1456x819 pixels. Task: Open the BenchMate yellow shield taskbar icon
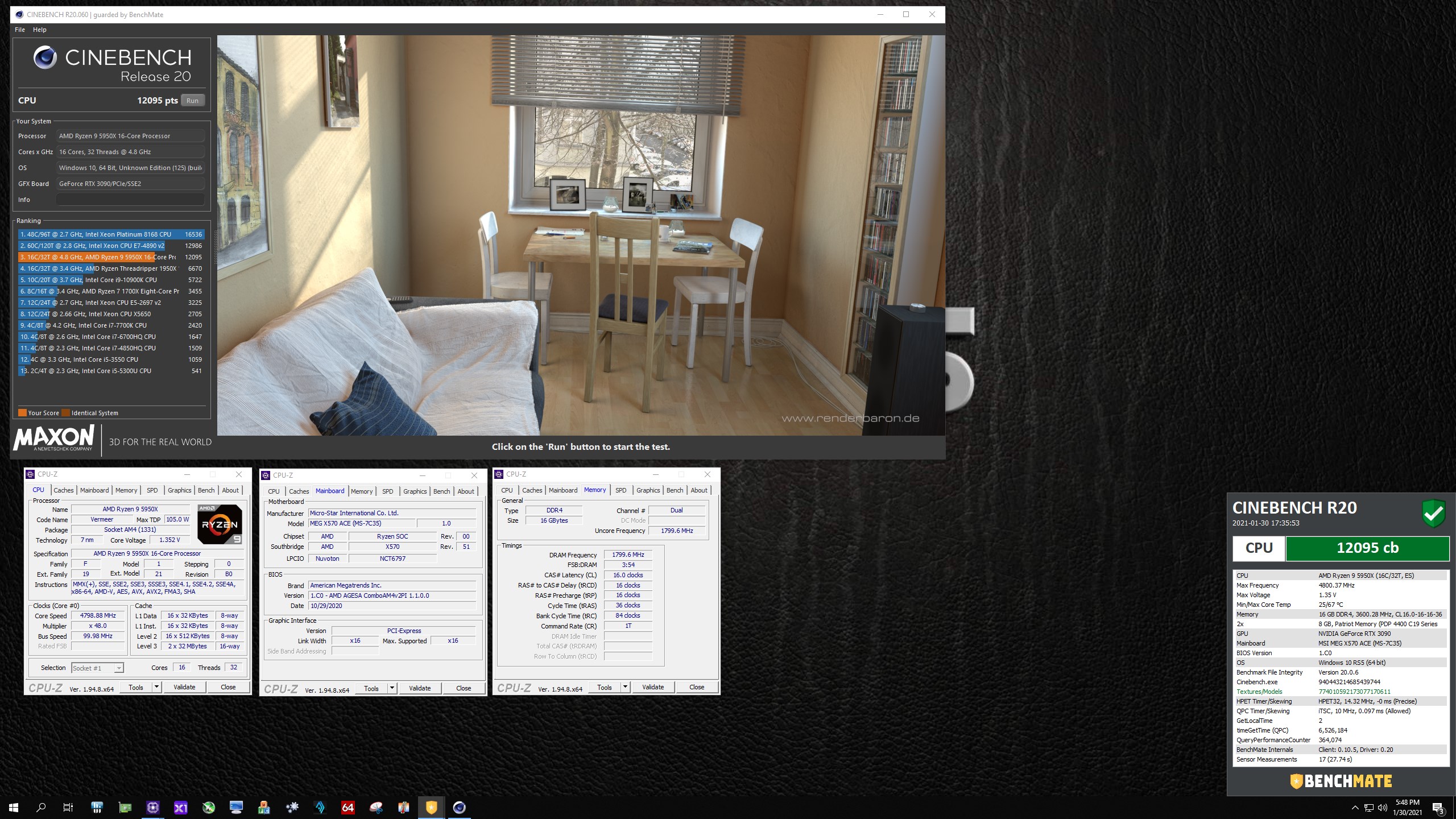tap(431, 807)
